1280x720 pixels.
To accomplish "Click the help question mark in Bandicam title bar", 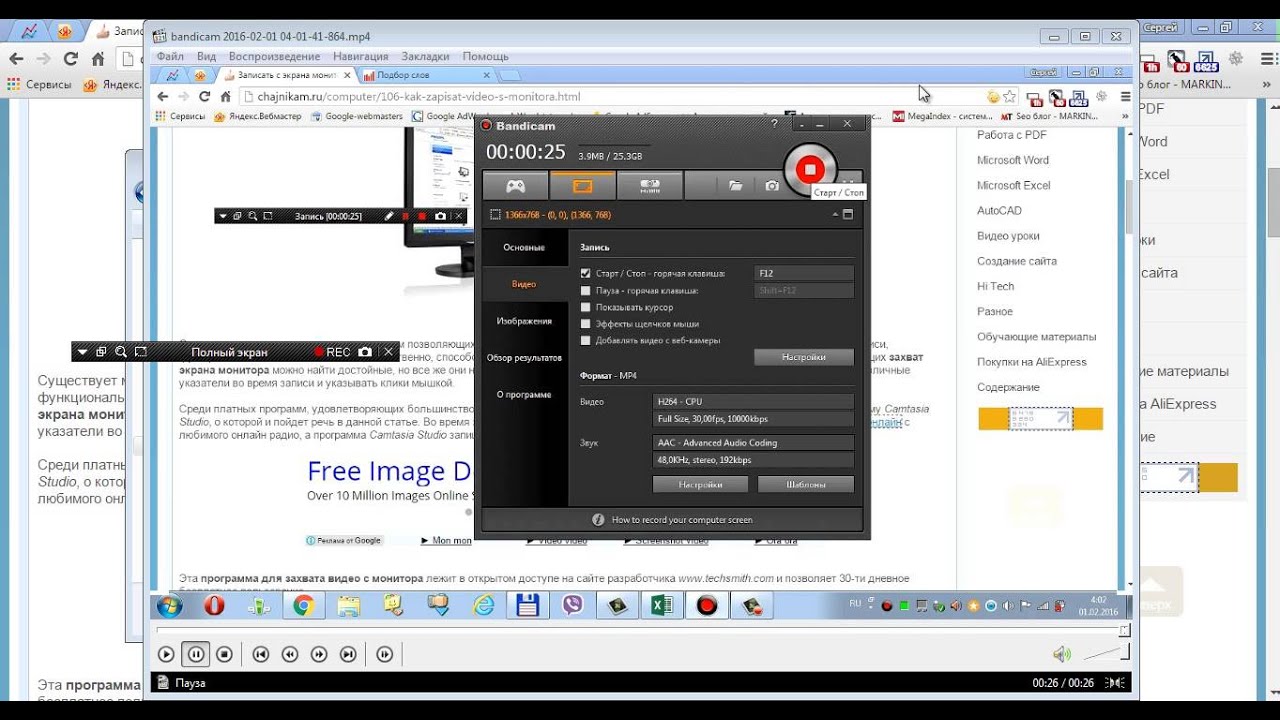I will click(x=774, y=124).
